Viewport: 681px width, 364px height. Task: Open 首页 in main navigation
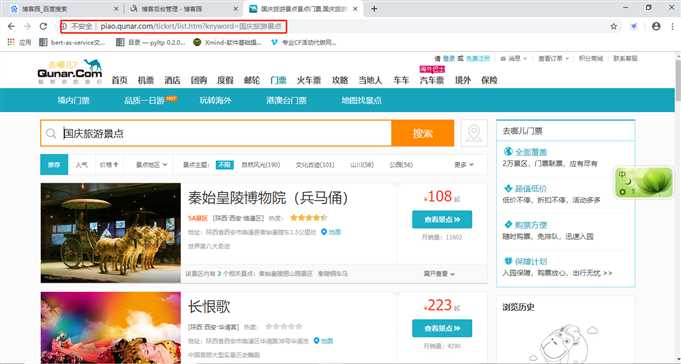[x=119, y=80]
